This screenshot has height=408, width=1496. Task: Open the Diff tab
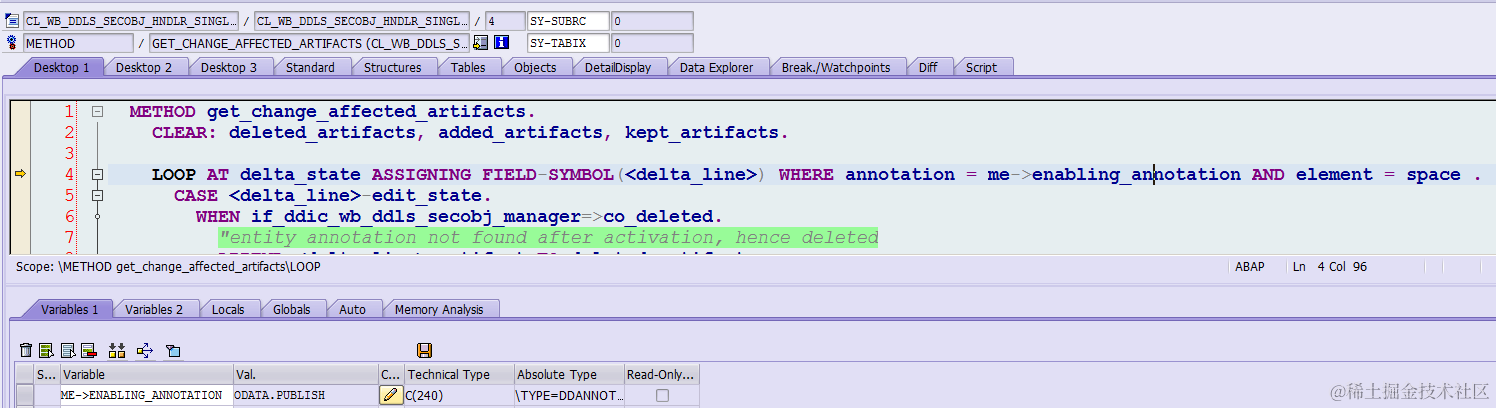[x=928, y=67]
